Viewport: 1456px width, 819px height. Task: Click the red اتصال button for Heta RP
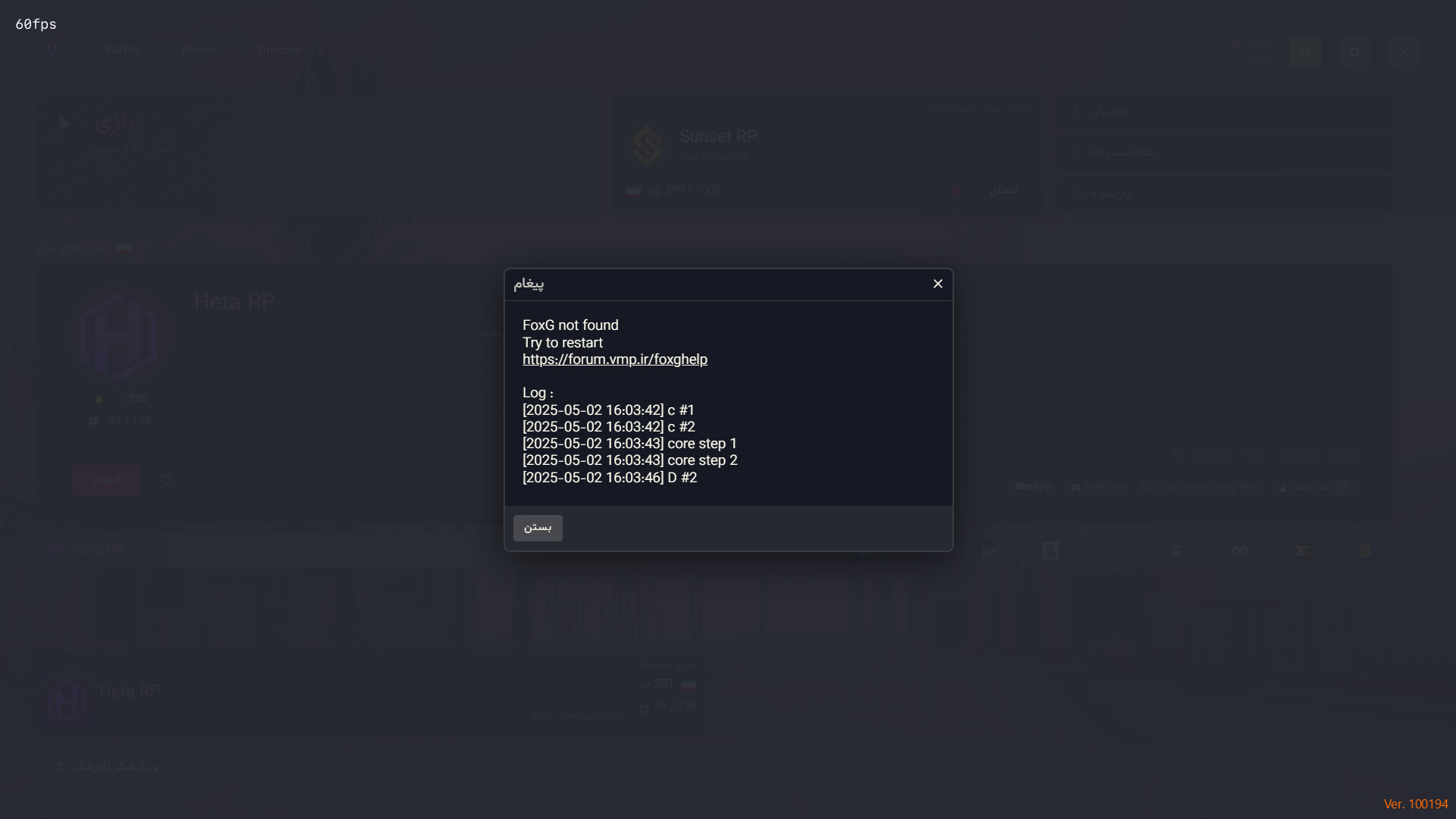coord(106,480)
